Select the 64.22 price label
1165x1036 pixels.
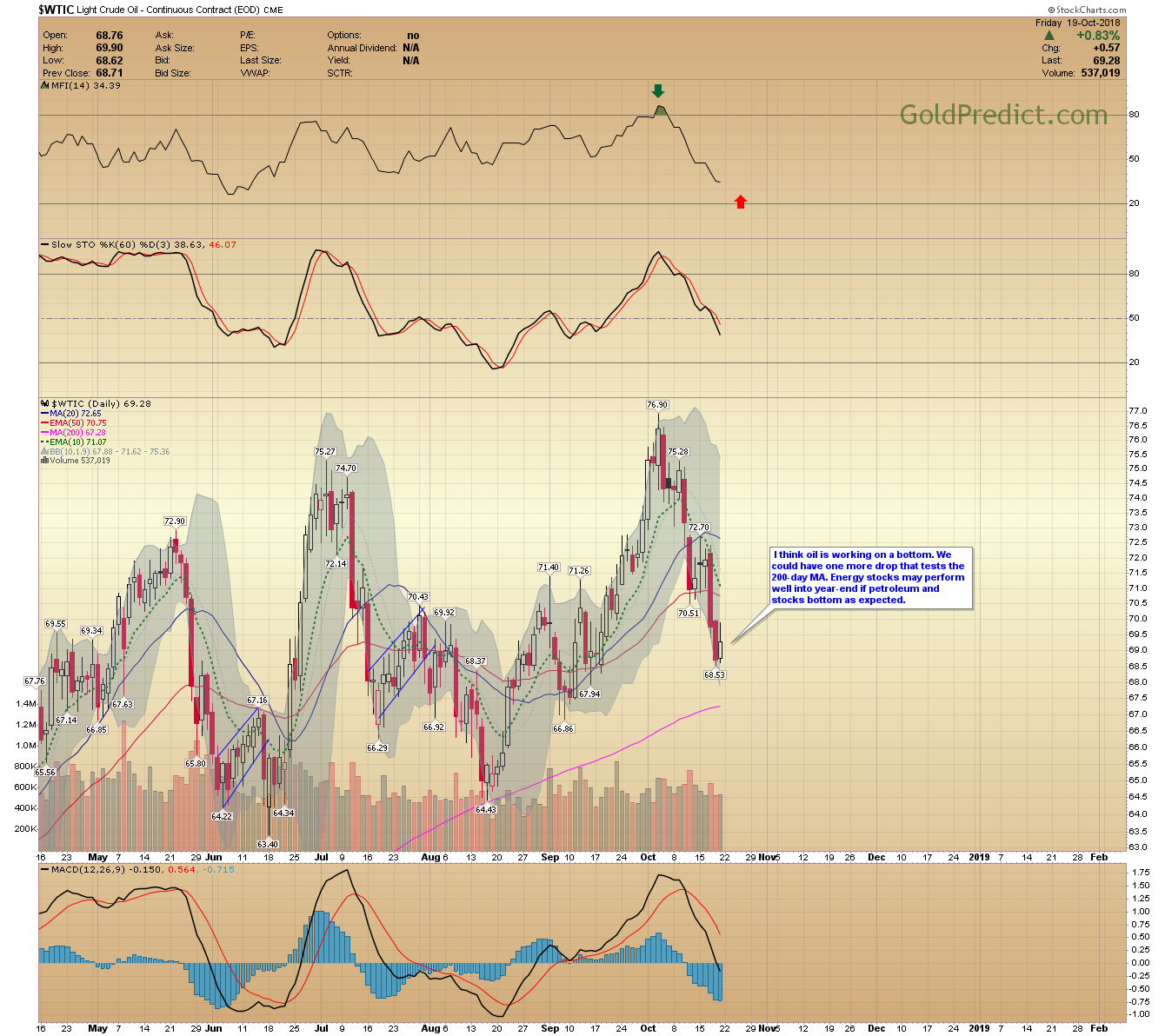(x=222, y=817)
